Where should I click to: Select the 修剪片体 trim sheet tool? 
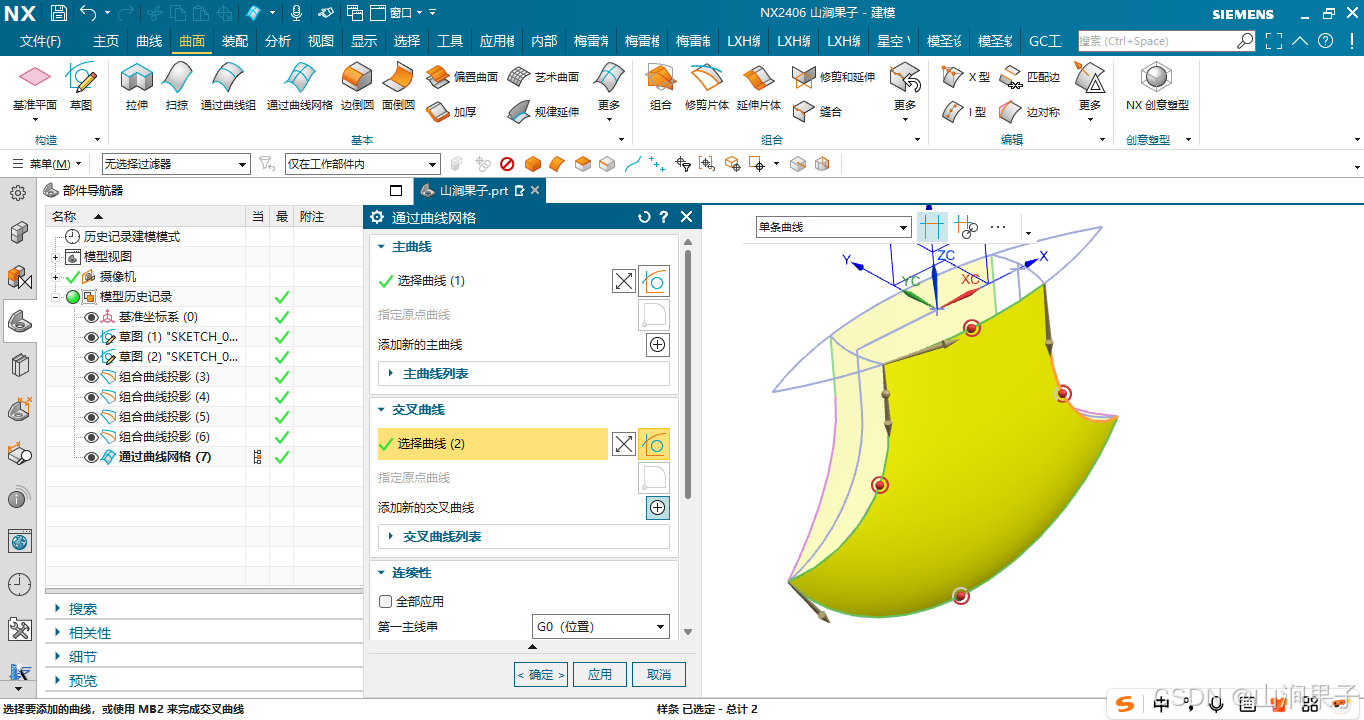pos(706,86)
